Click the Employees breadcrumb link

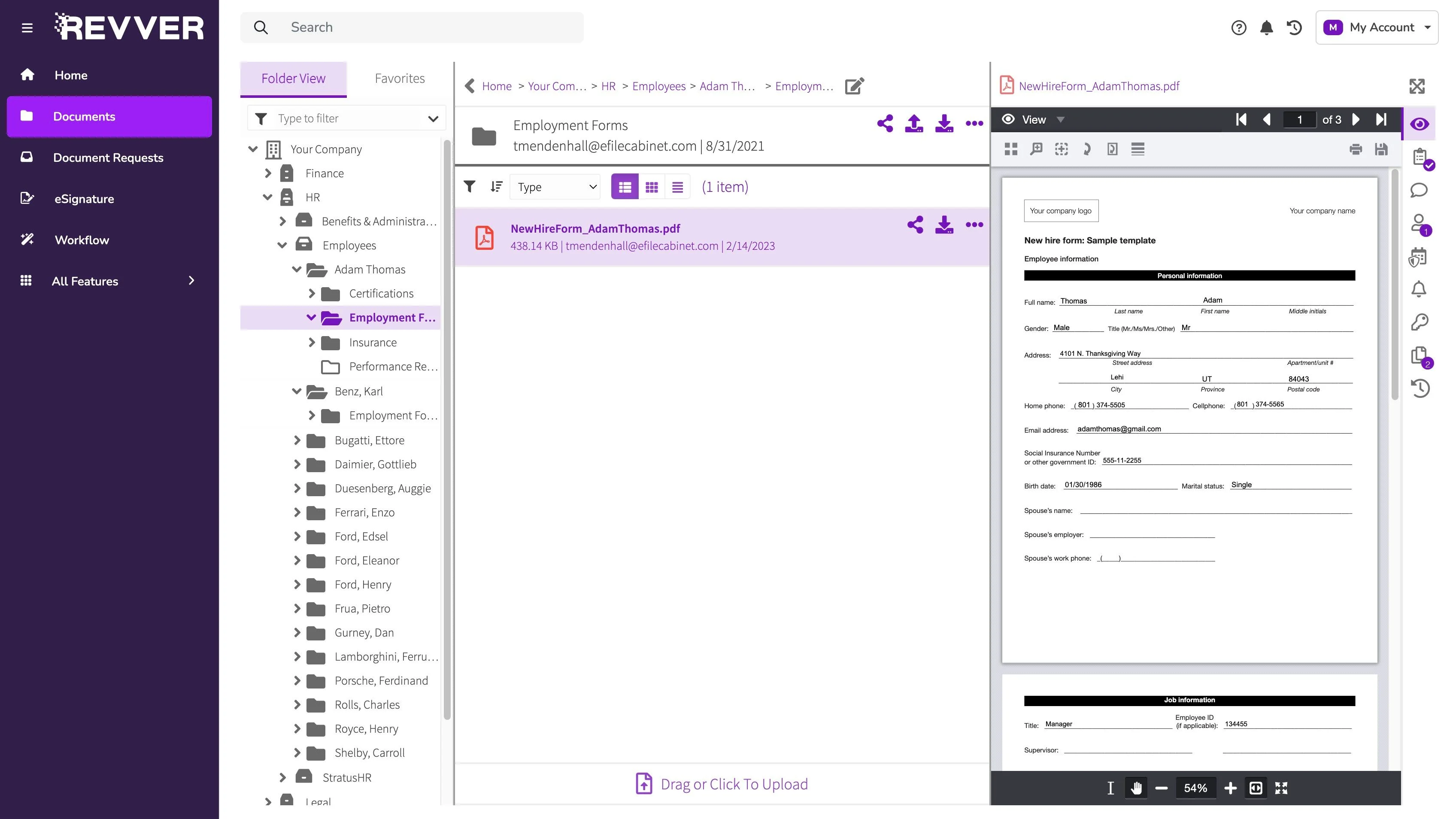658,86
